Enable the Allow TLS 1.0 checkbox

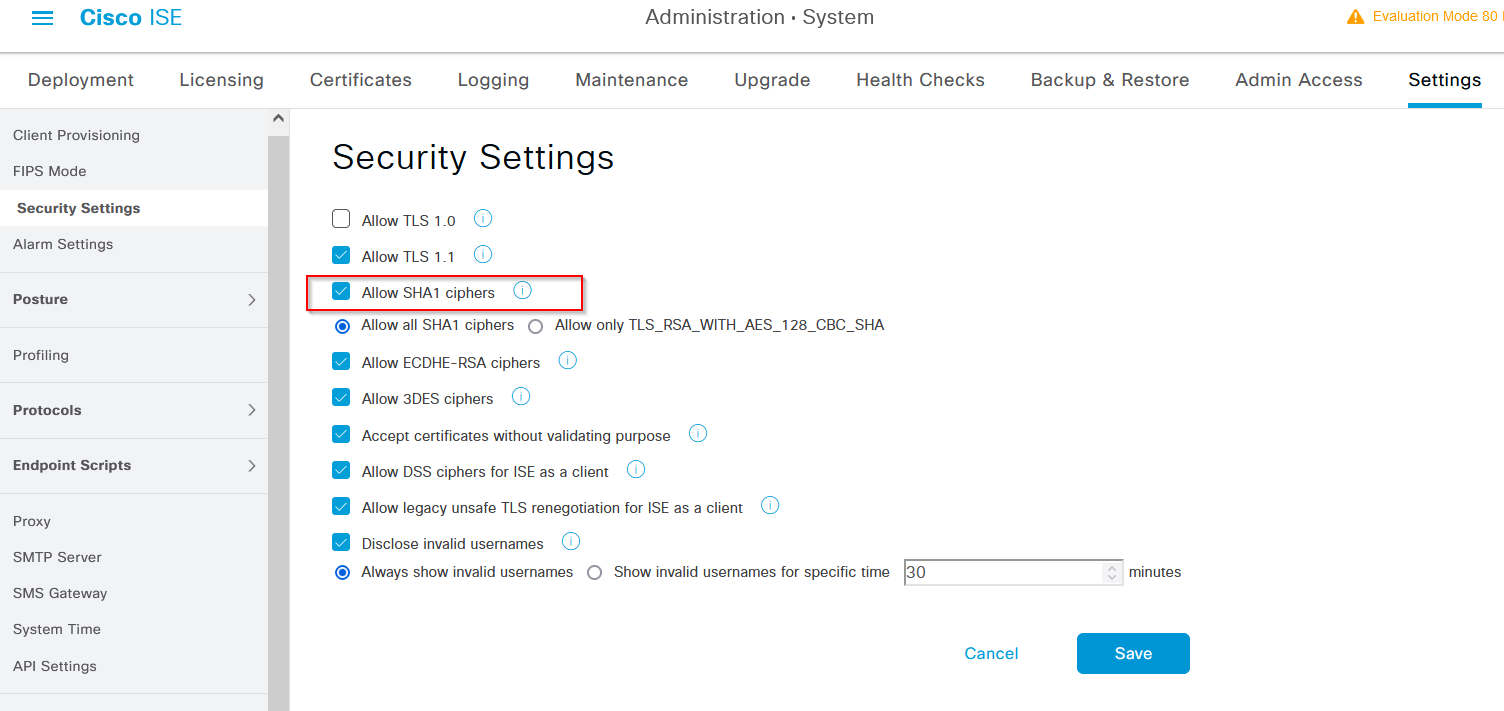(x=341, y=219)
